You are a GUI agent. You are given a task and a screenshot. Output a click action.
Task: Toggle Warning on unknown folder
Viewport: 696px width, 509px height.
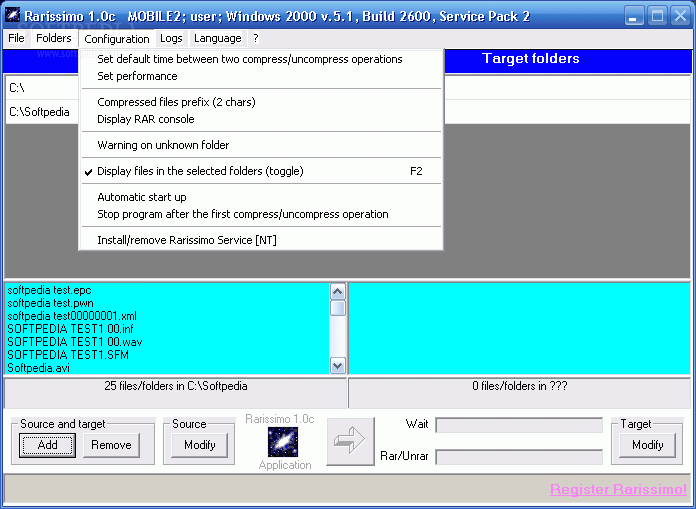tap(261, 145)
